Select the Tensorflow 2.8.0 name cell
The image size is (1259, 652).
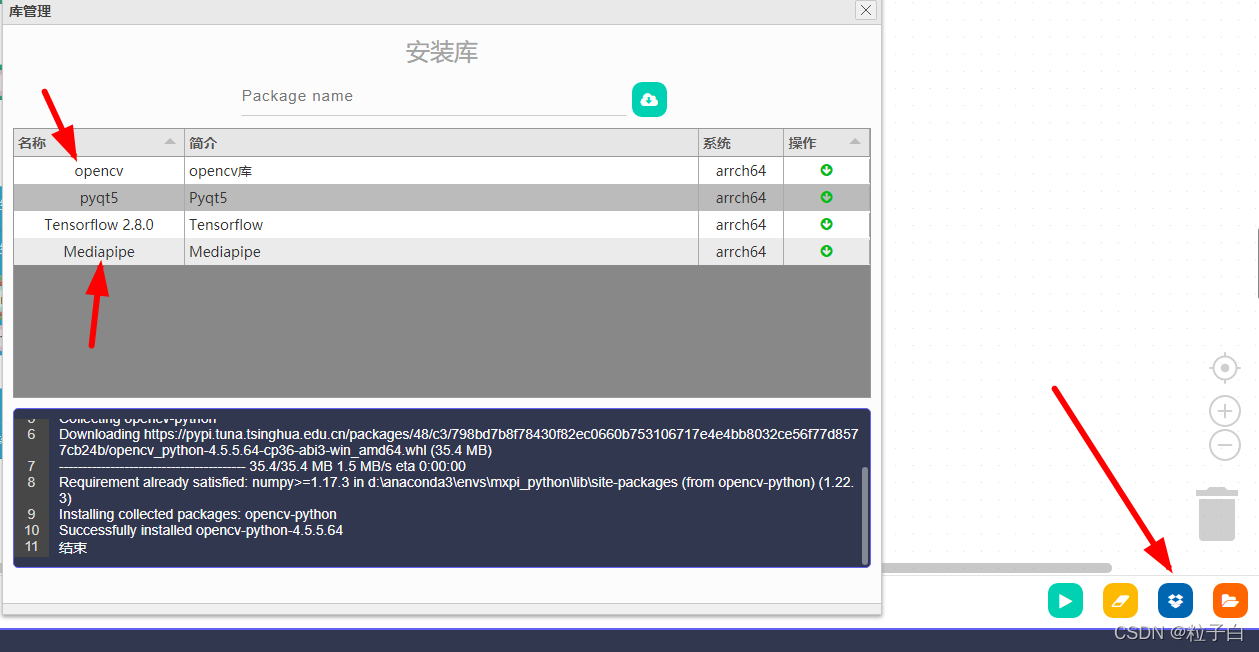coord(99,225)
